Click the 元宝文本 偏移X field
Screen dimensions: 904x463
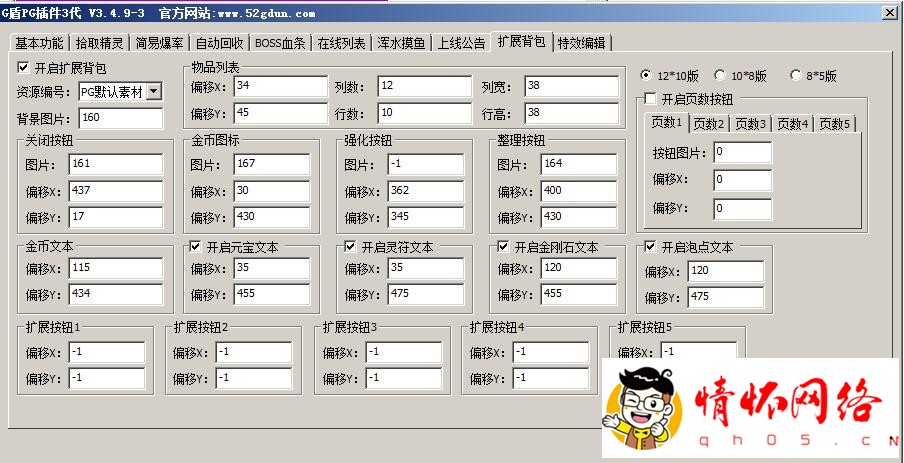click(272, 268)
